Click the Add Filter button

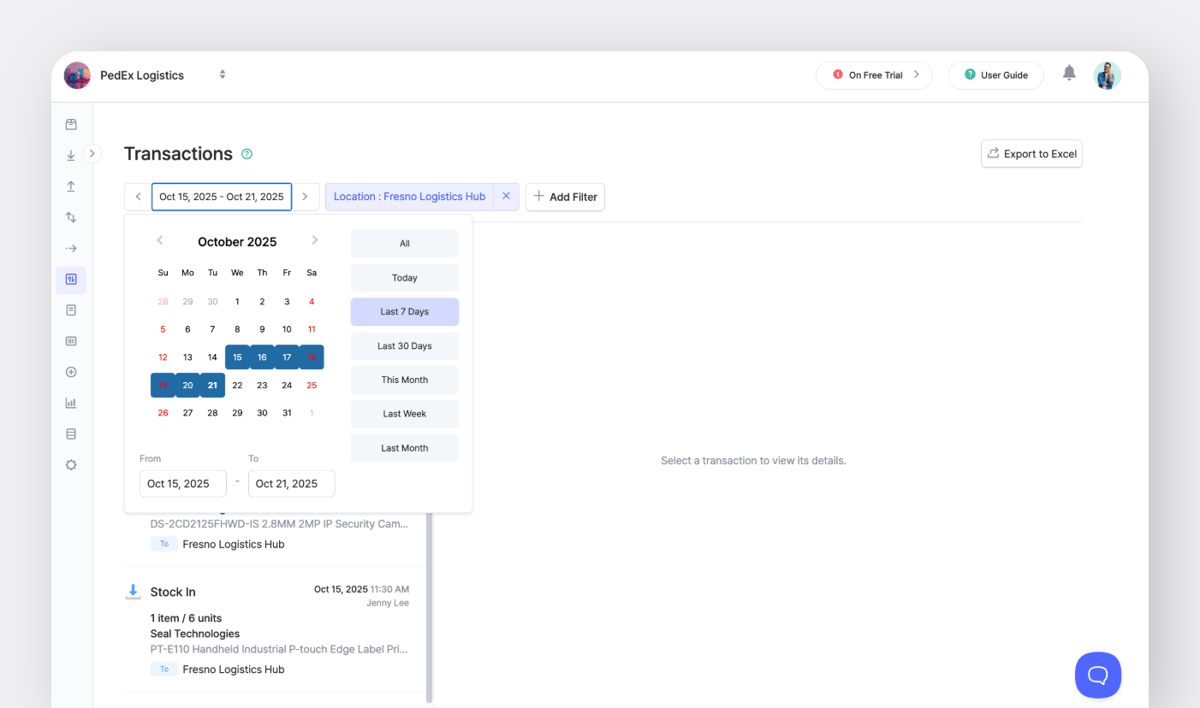[x=565, y=197]
